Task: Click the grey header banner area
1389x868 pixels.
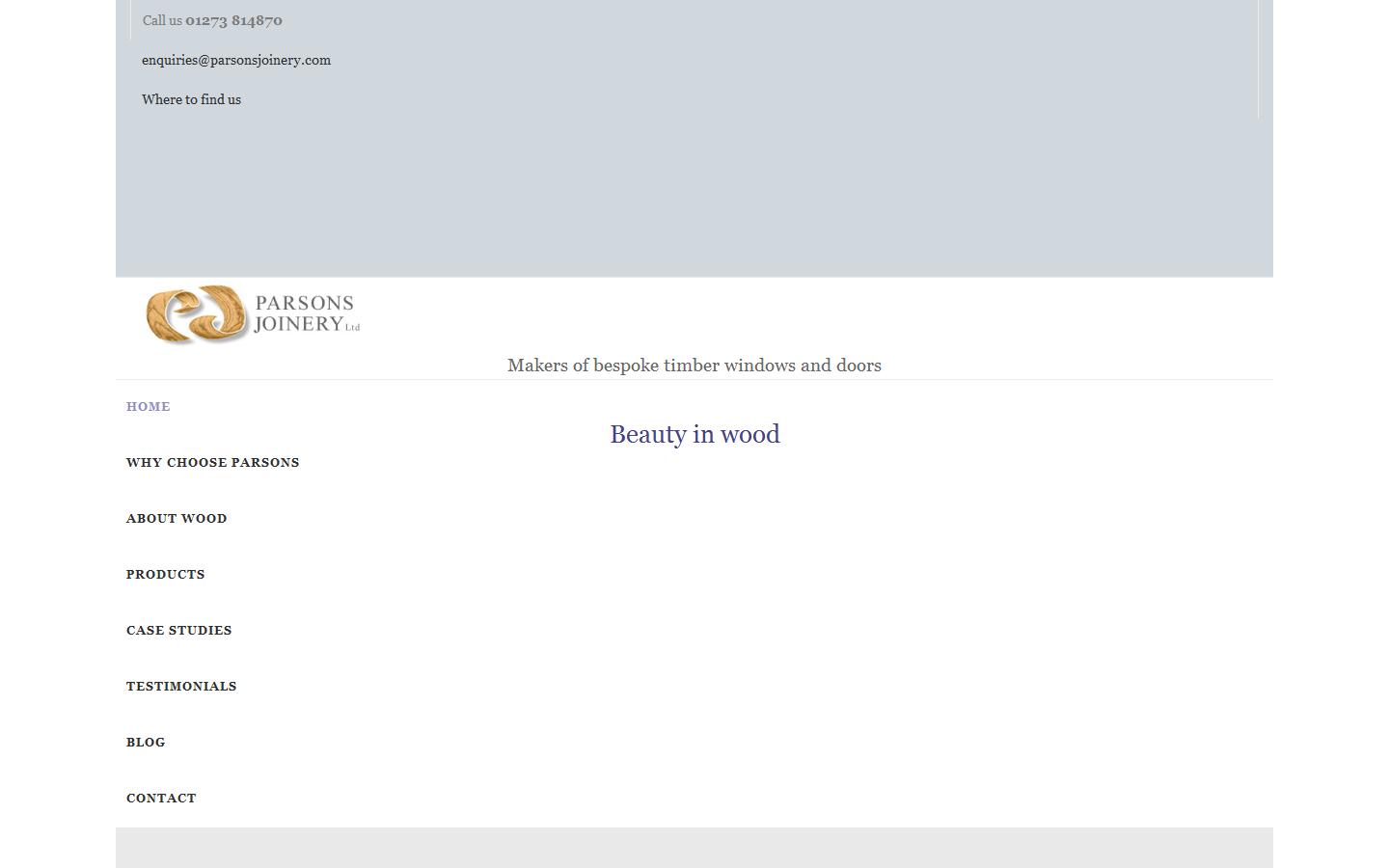Action: (694, 193)
